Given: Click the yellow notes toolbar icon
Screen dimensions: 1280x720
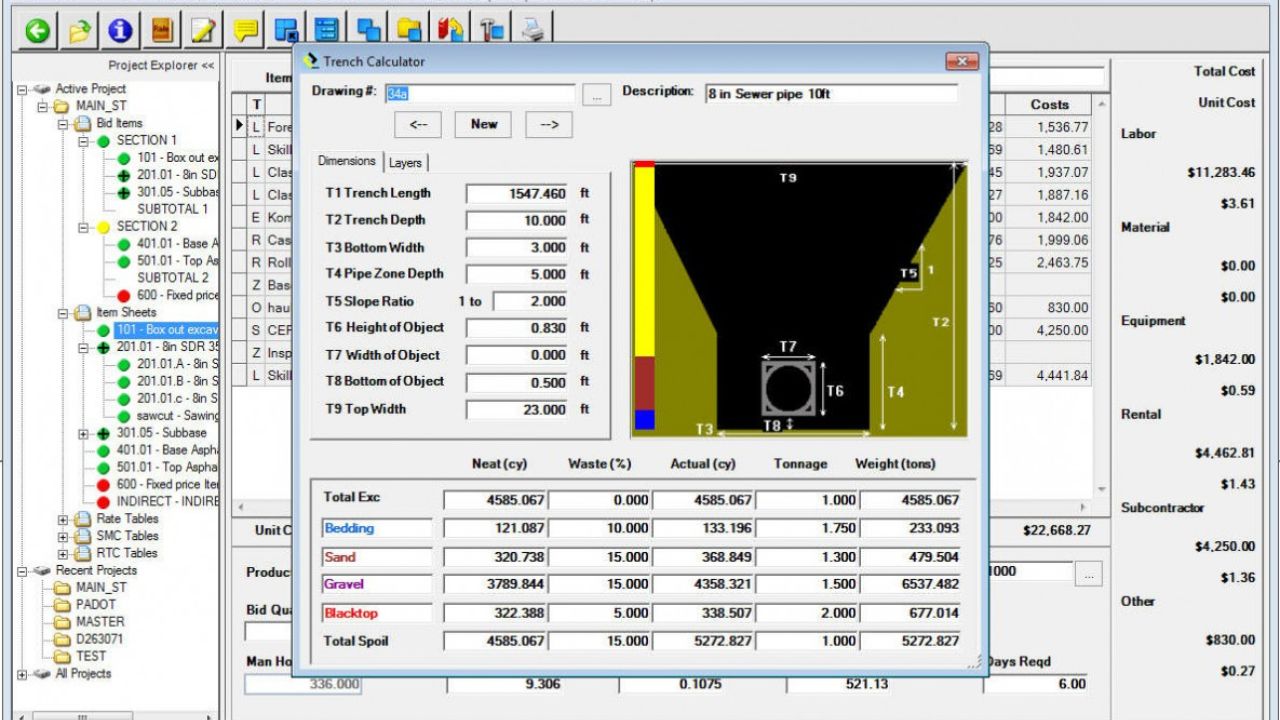Looking at the screenshot, I should click(245, 31).
